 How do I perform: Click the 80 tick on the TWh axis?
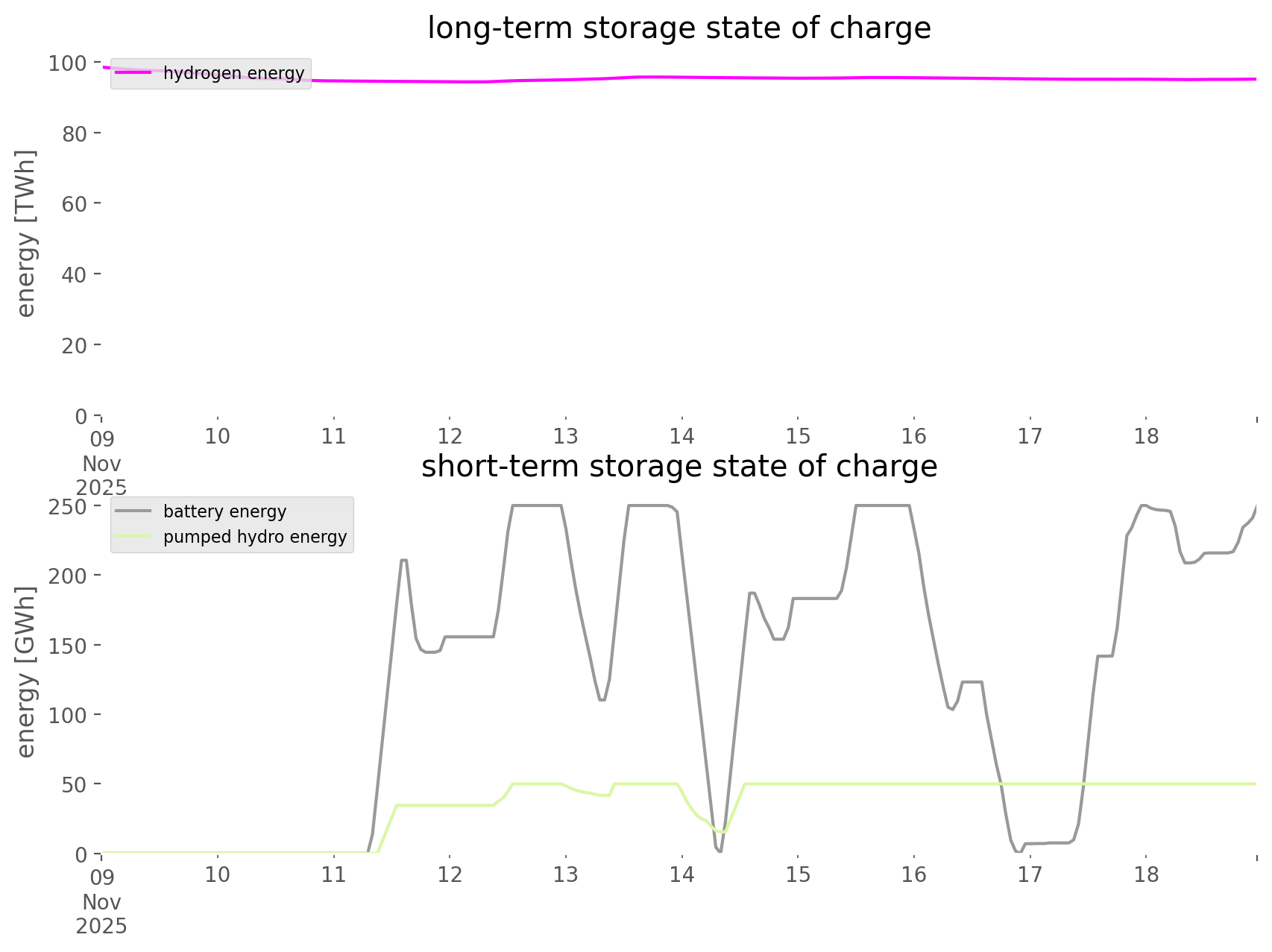tap(75, 133)
